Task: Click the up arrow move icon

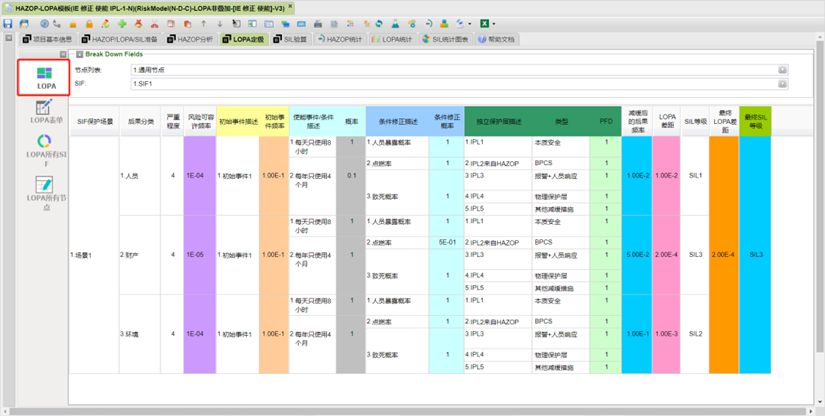Action: point(204,23)
